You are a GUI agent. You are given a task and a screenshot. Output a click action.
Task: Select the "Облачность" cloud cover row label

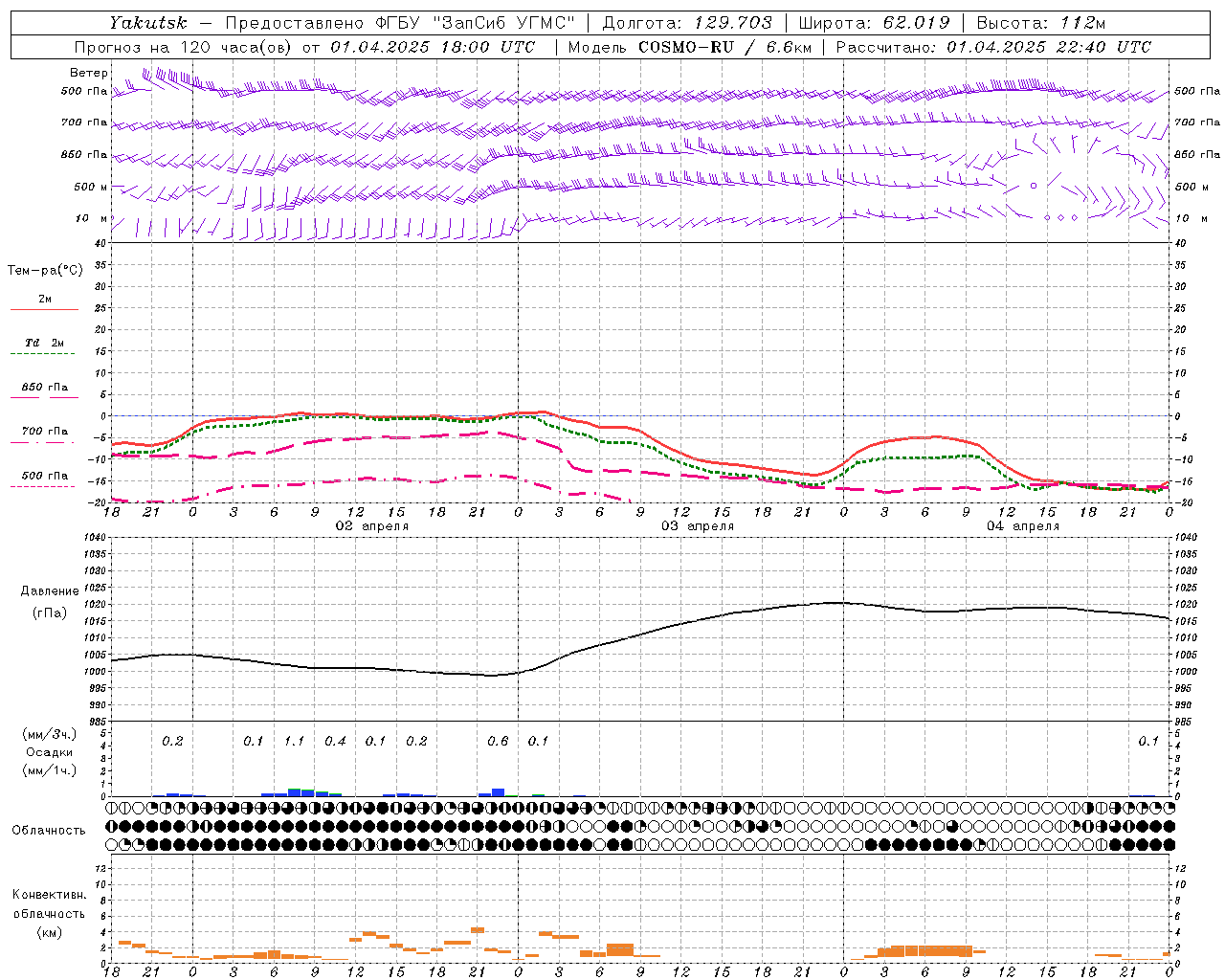[49, 830]
